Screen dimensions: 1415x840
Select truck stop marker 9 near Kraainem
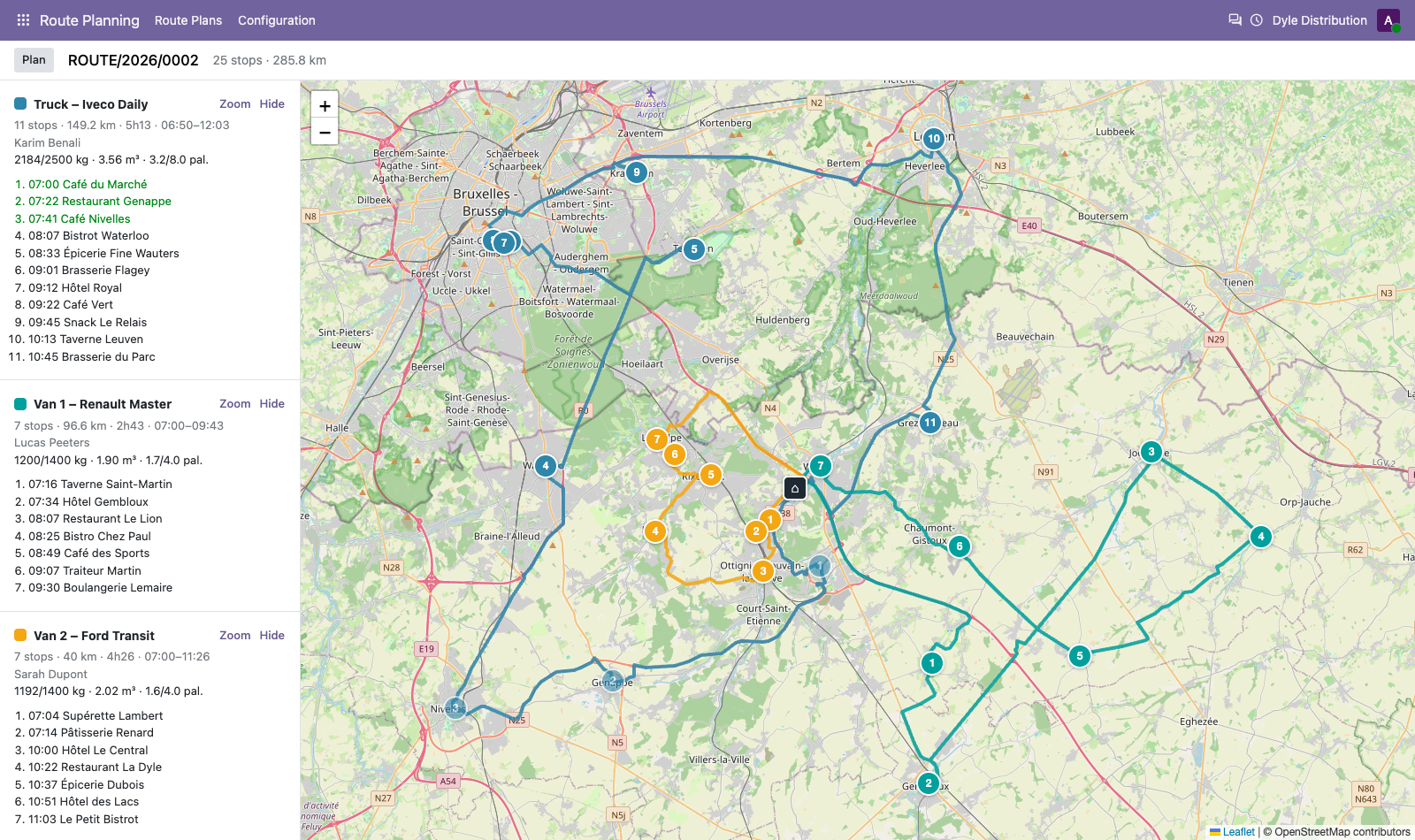637,172
